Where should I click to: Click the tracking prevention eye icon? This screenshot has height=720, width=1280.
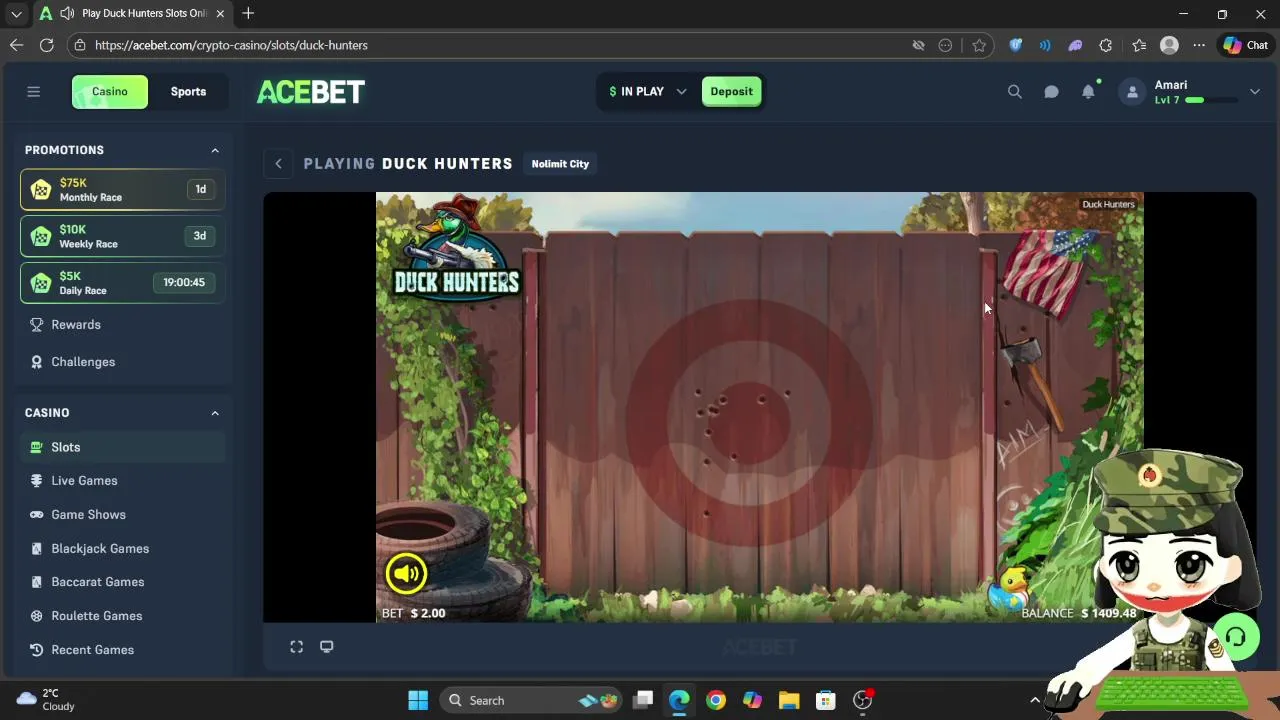(918, 45)
